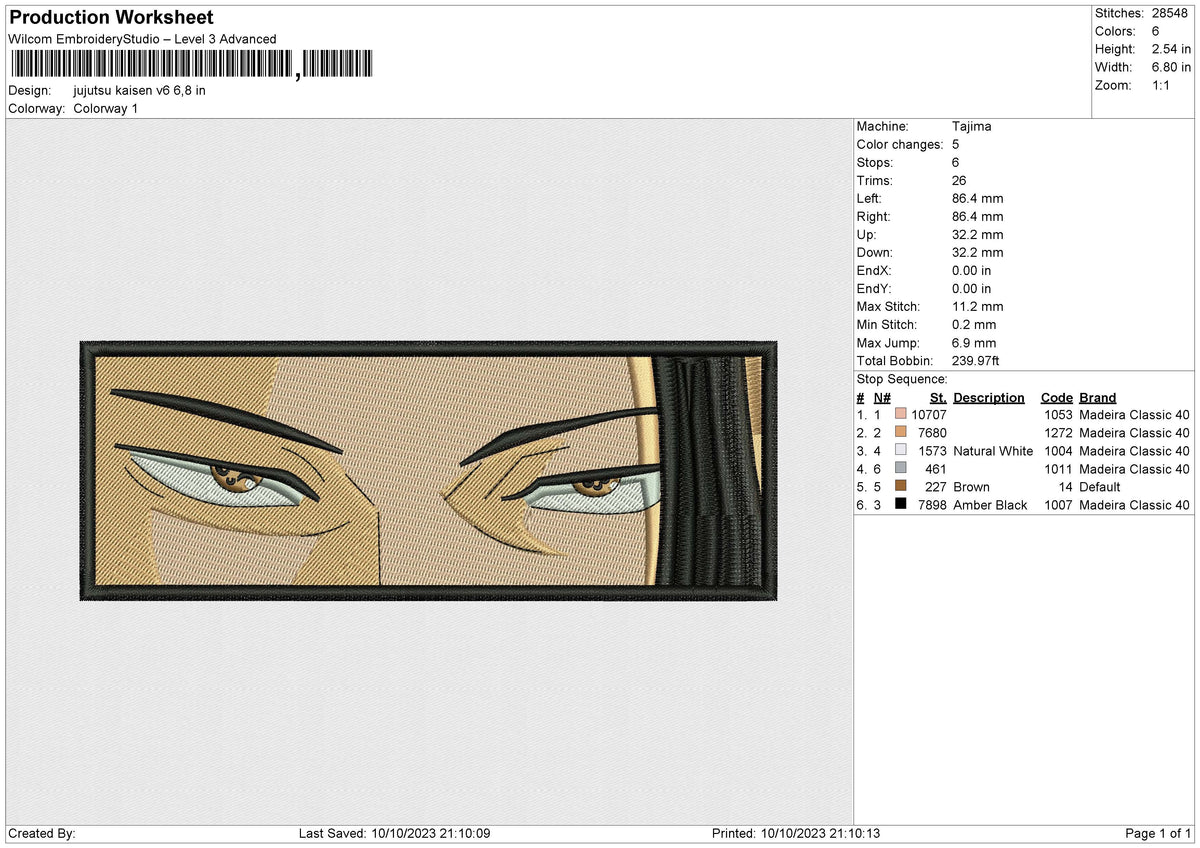The image size is (1200, 848).
Task: Click the EndX value 0.00 in
Action: pyautogui.click(x=972, y=271)
